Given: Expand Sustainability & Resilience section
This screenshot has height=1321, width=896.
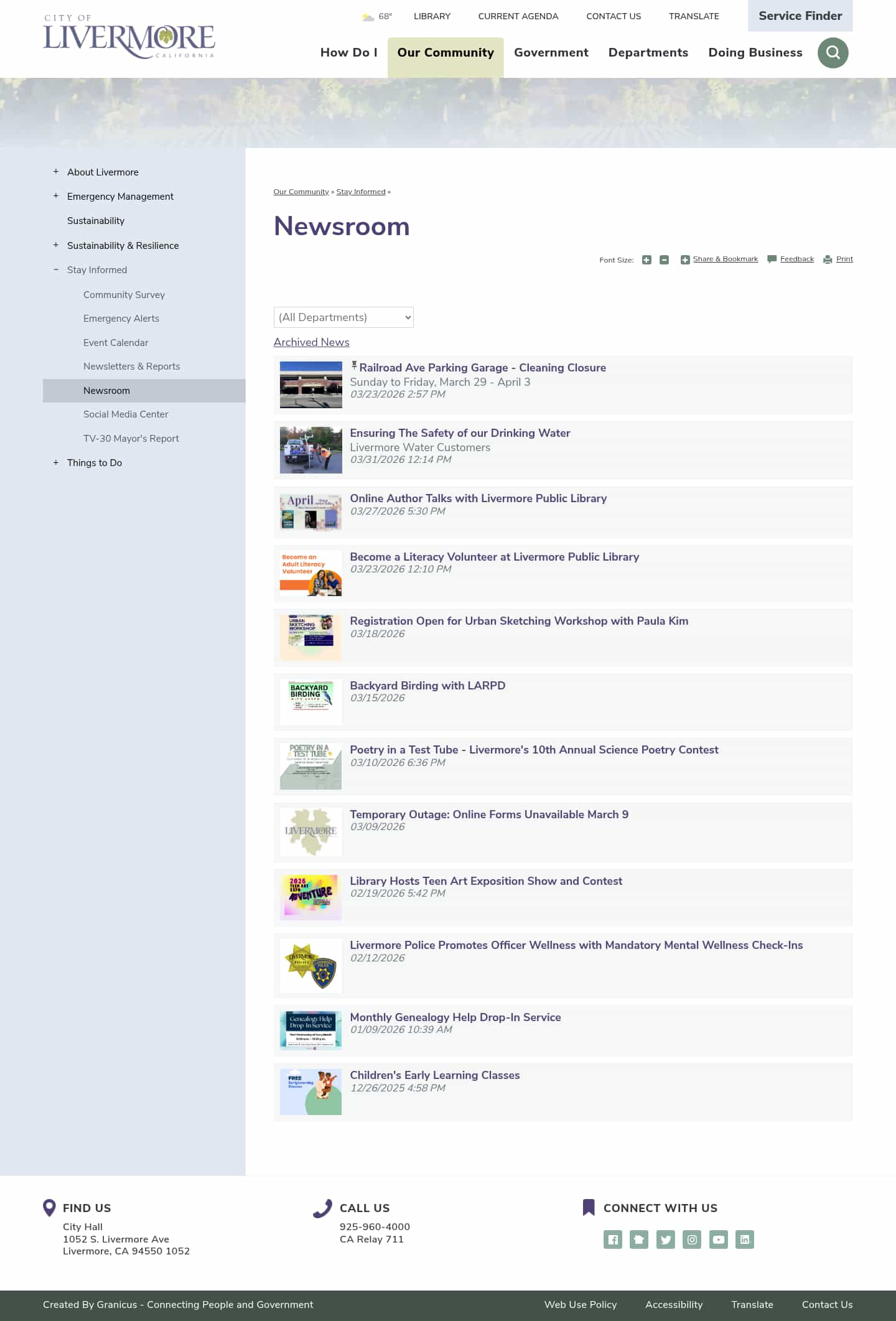Looking at the screenshot, I should [56, 245].
